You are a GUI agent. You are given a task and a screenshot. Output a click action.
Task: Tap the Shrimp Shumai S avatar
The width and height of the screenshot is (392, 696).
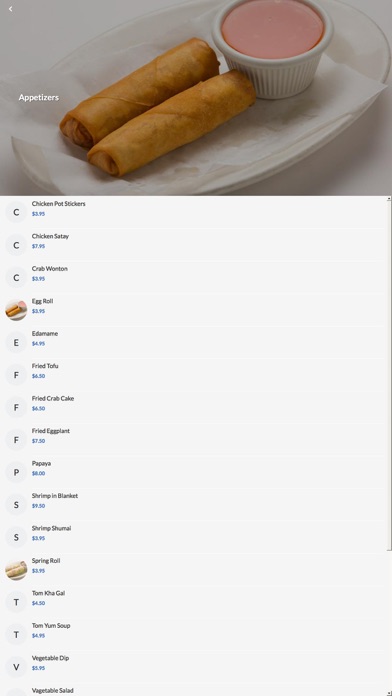[x=16, y=537]
